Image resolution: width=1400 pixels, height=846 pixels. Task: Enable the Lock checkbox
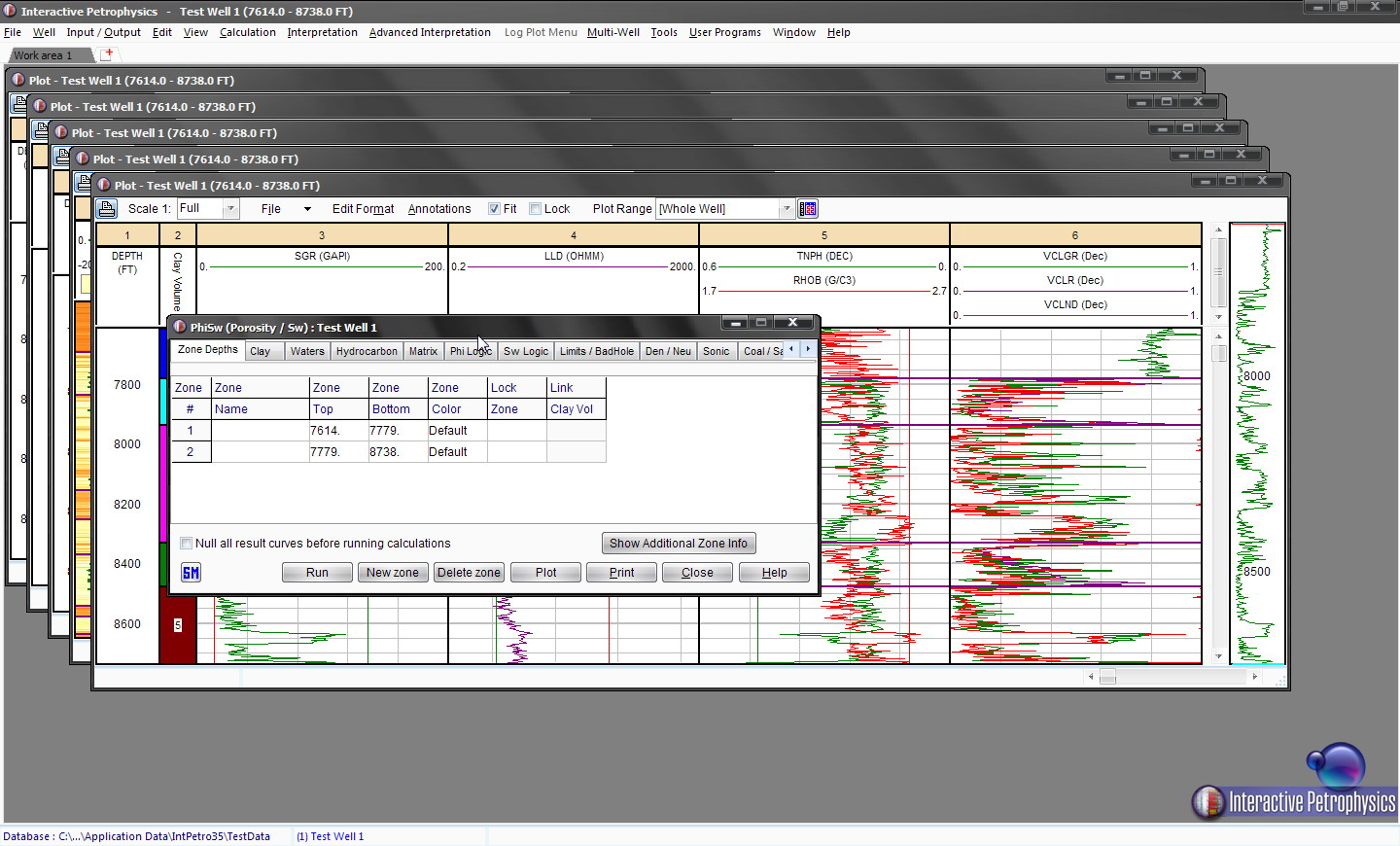click(535, 209)
